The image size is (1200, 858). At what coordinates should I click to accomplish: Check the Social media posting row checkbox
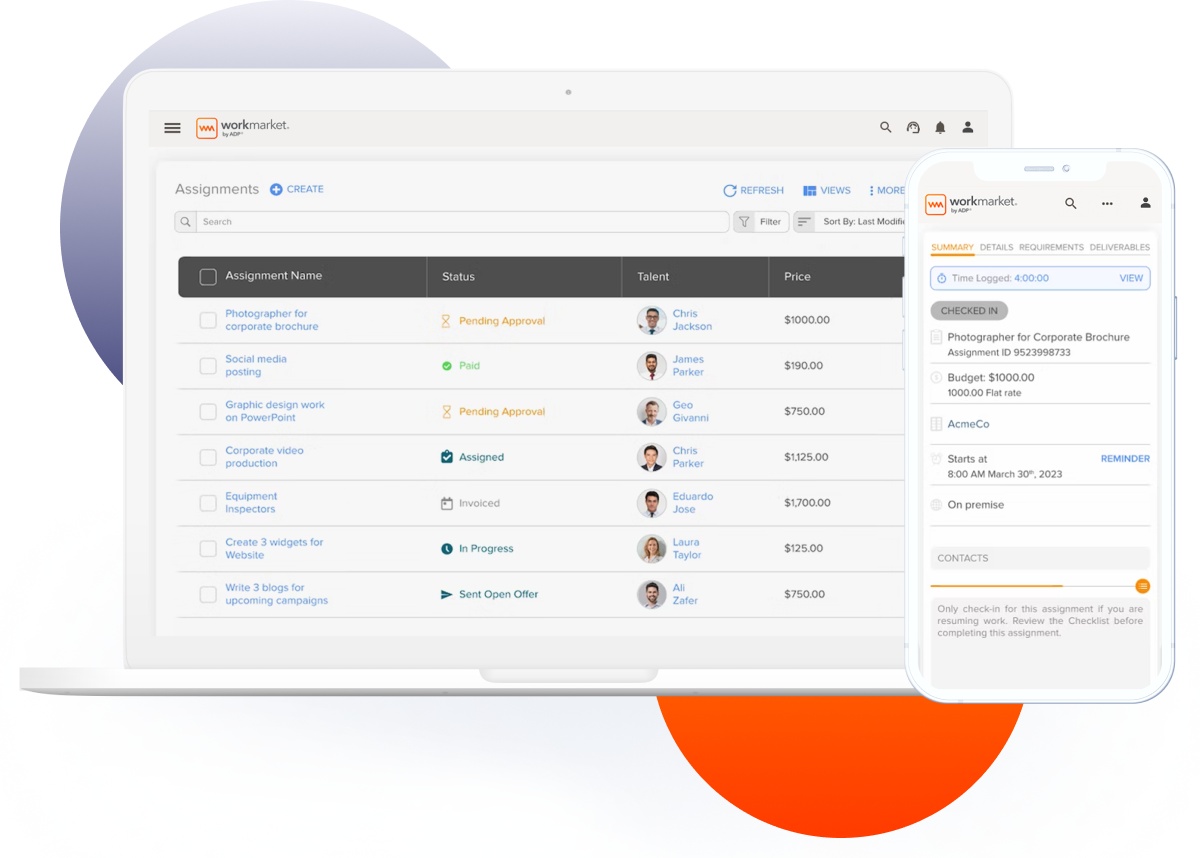pos(208,366)
